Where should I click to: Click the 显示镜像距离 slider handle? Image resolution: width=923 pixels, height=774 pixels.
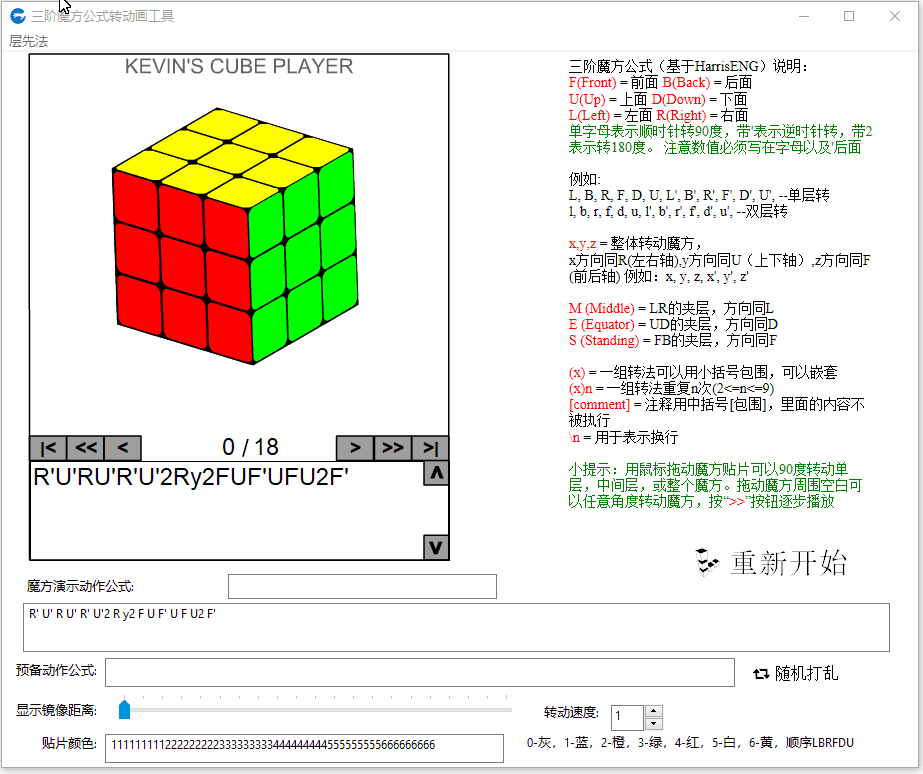point(124,709)
